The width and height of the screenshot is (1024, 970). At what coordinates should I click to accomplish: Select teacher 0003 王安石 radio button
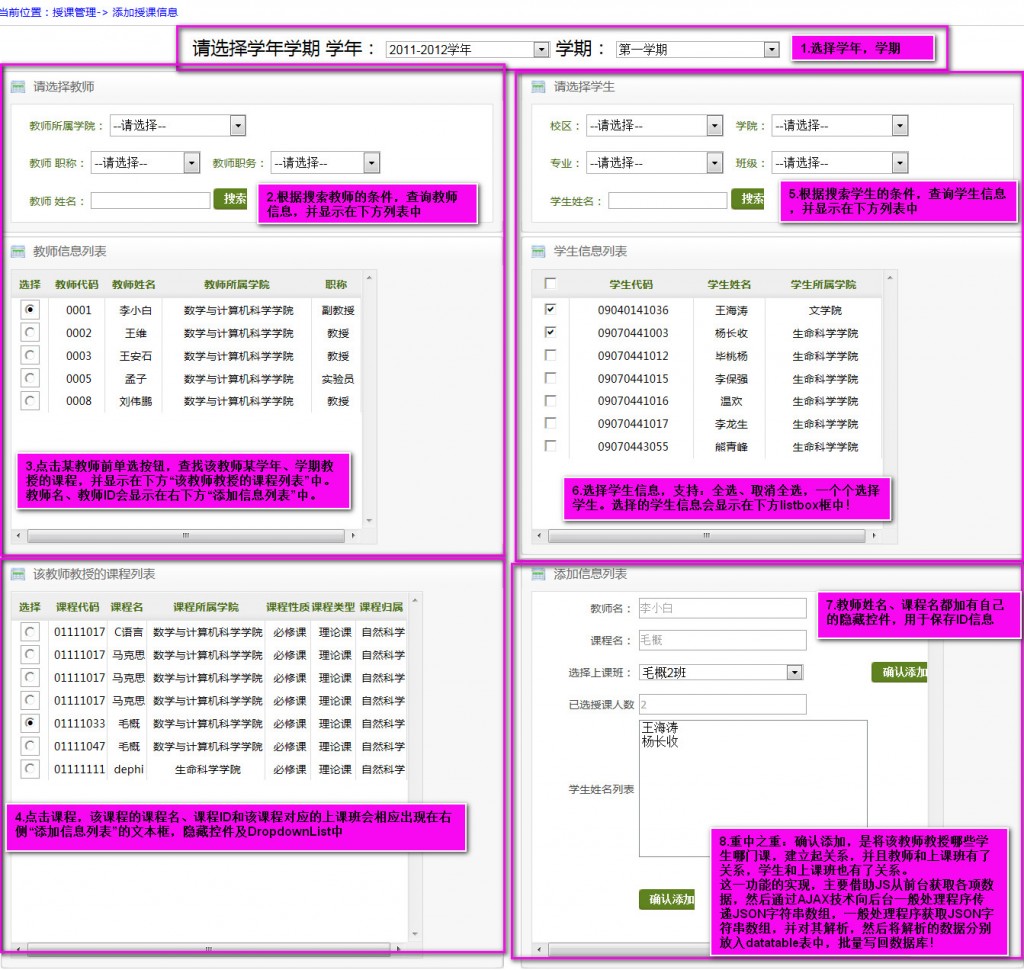click(x=30, y=355)
